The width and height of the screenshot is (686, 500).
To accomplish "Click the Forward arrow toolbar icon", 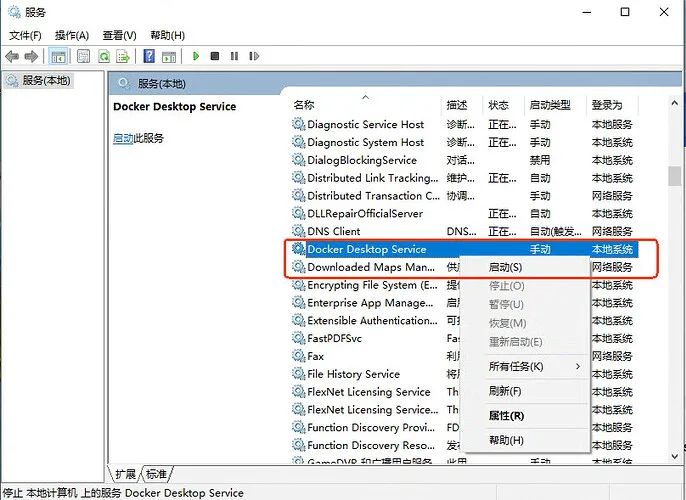I will tap(31, 56).
